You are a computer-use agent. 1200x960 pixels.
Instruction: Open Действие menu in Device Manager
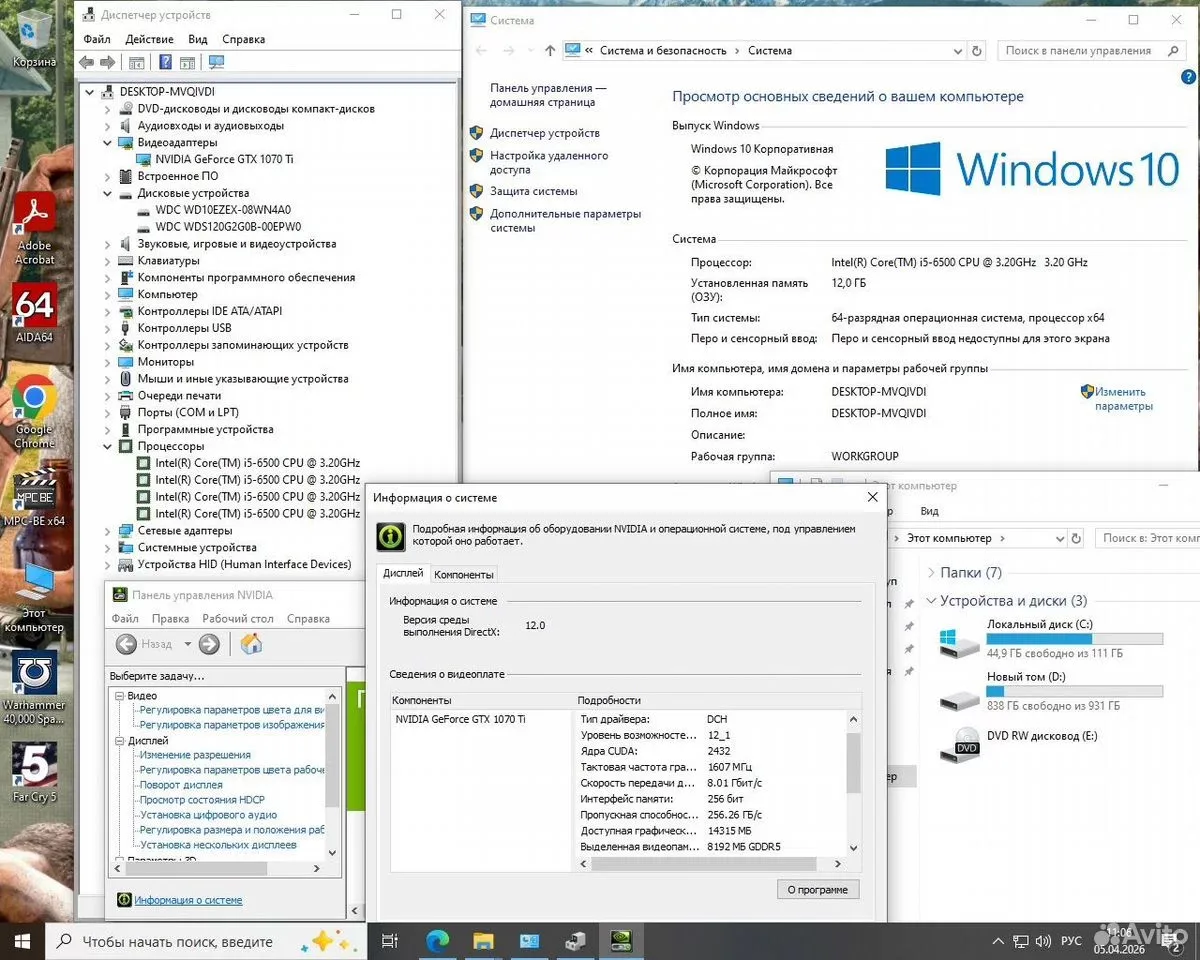[149, 39]
